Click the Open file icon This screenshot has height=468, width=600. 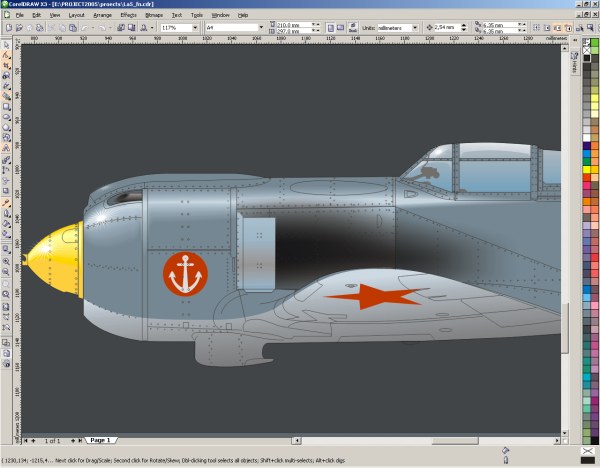(19, 28)
